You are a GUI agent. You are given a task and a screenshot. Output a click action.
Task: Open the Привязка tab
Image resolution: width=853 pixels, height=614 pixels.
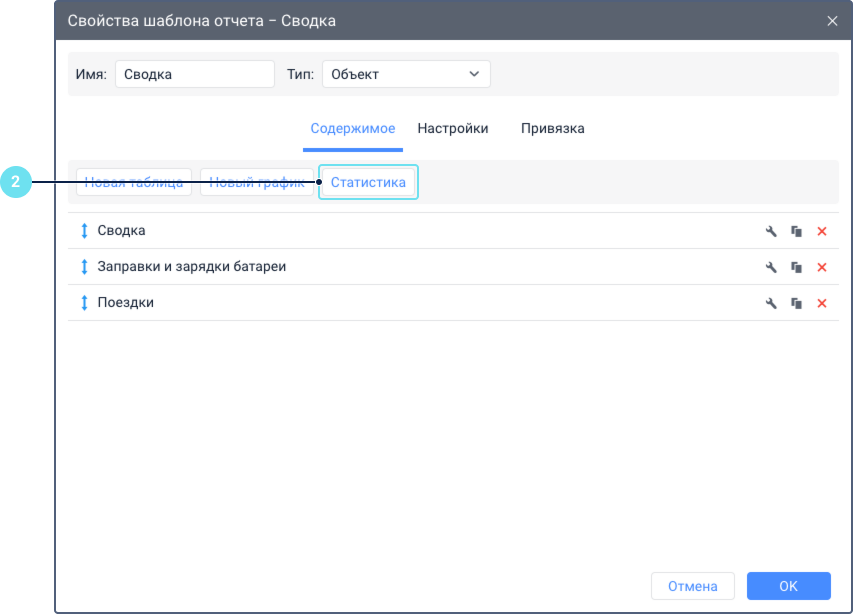(552, 129)
